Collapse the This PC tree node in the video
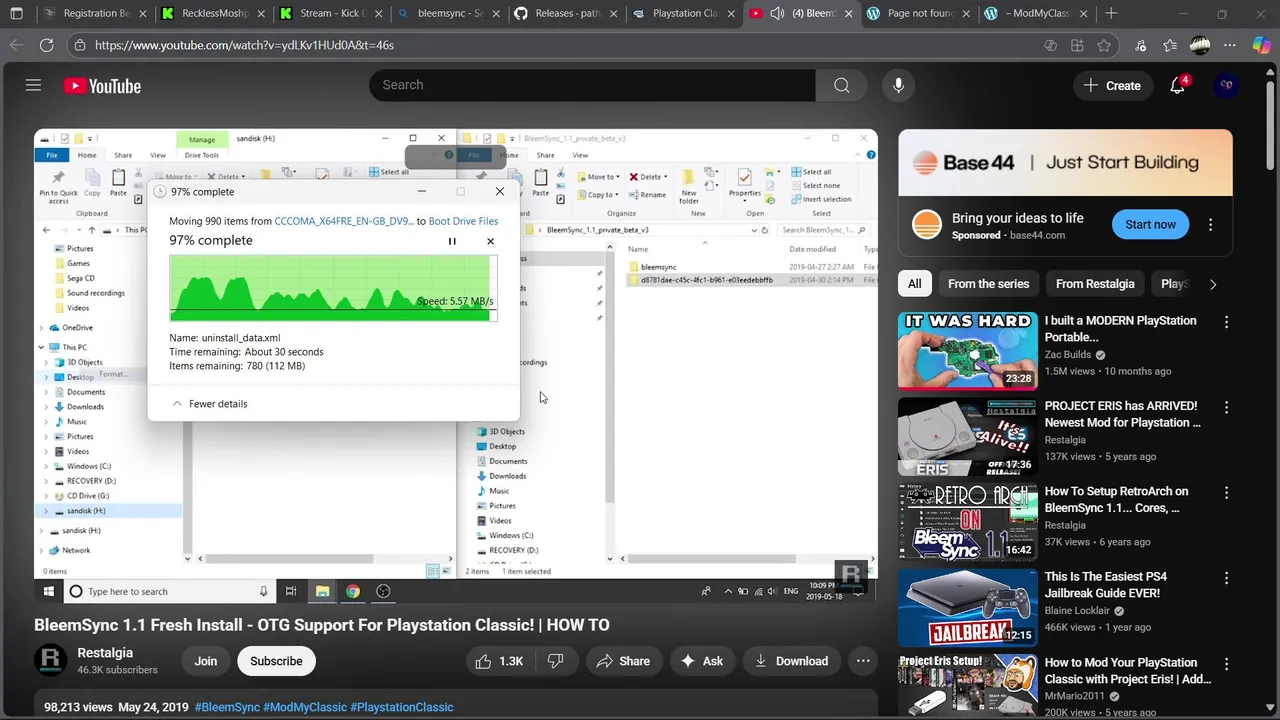The width and height of the screenshot is (1280, 720). point(42,347)
